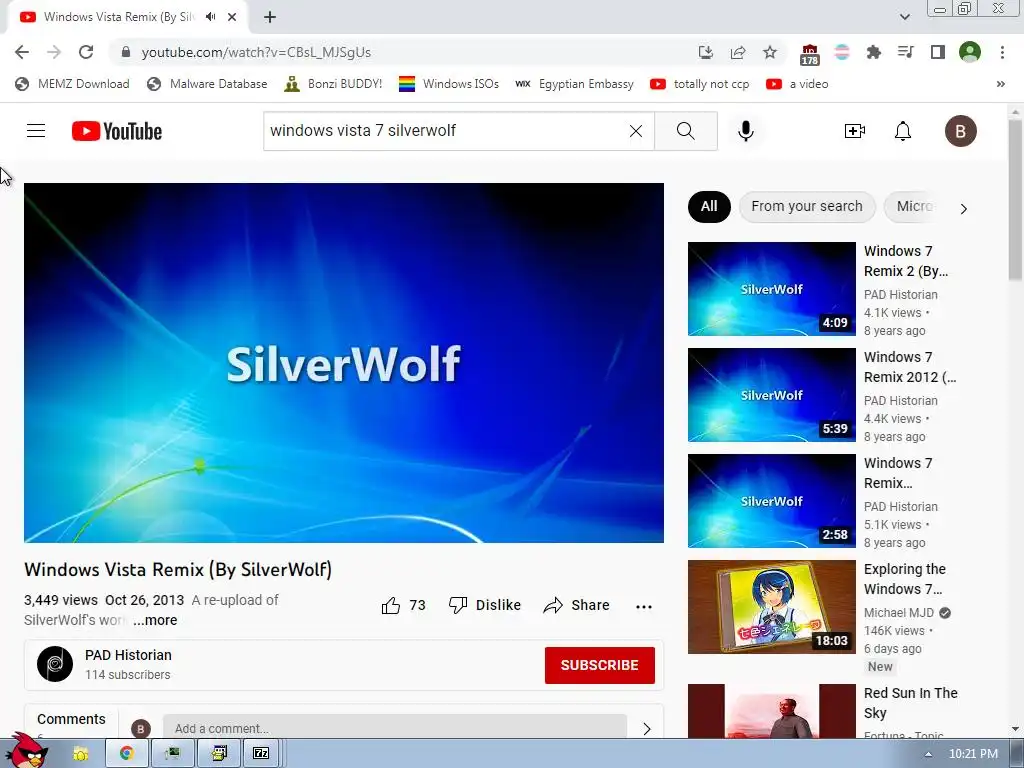
Task: Open Windows ISOs bookmark
Action: (449, 84)
